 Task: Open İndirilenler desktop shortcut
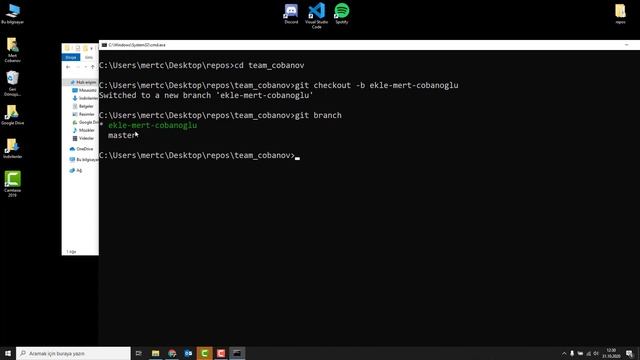12,148
